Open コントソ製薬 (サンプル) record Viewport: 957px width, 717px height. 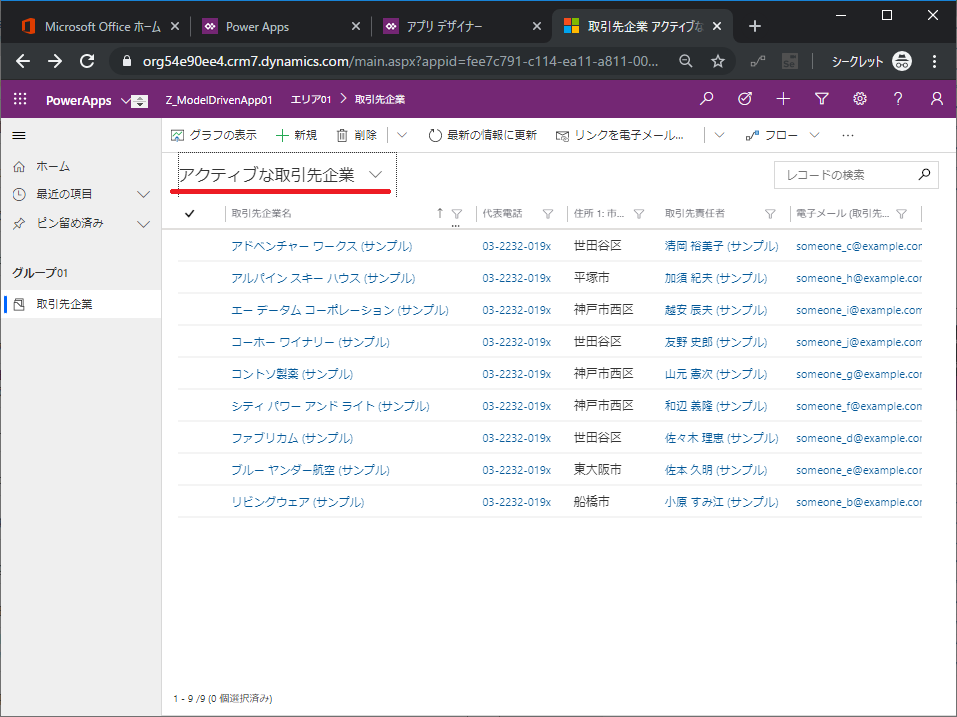click(292, 374)
